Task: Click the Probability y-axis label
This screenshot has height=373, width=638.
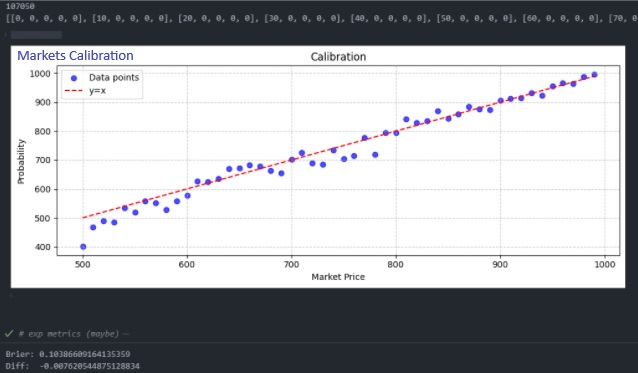Action: point(21,161)
